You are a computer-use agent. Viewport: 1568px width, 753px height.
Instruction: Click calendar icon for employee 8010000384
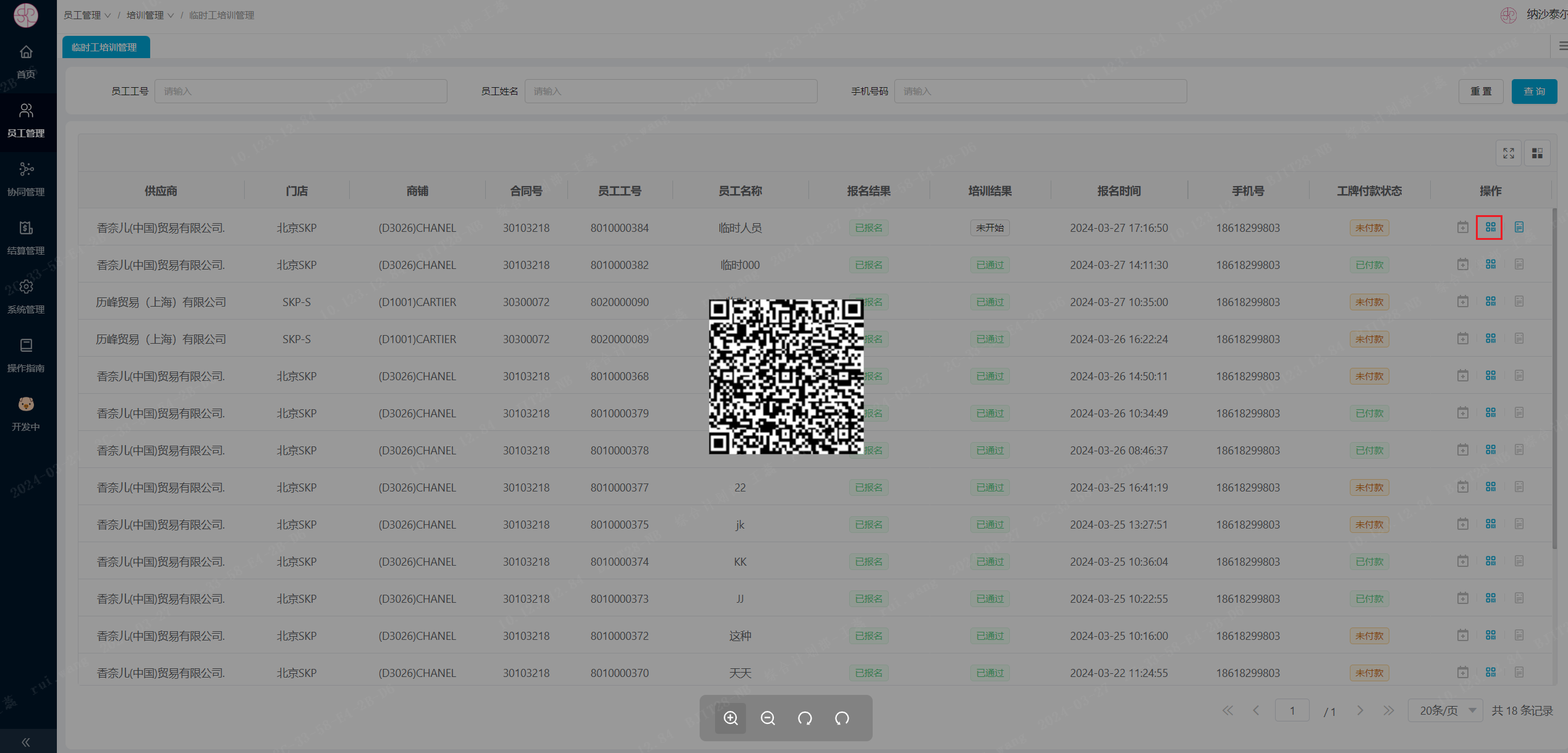click(x=1462, y=228)
